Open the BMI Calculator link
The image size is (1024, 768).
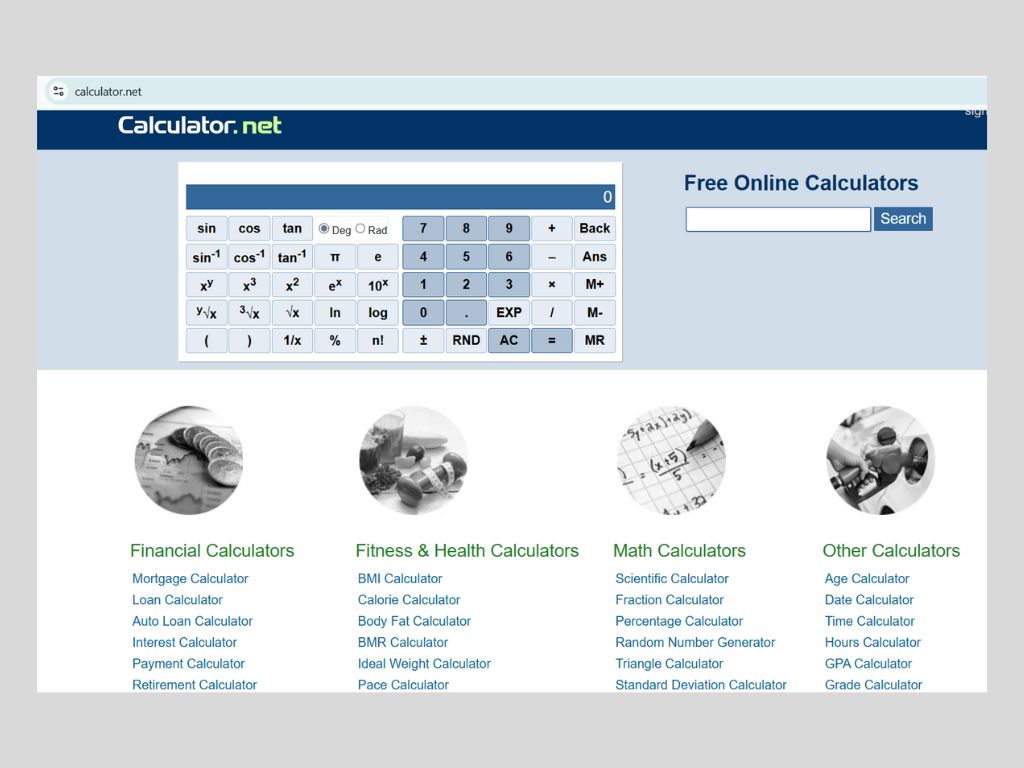(x=400, y=579)
